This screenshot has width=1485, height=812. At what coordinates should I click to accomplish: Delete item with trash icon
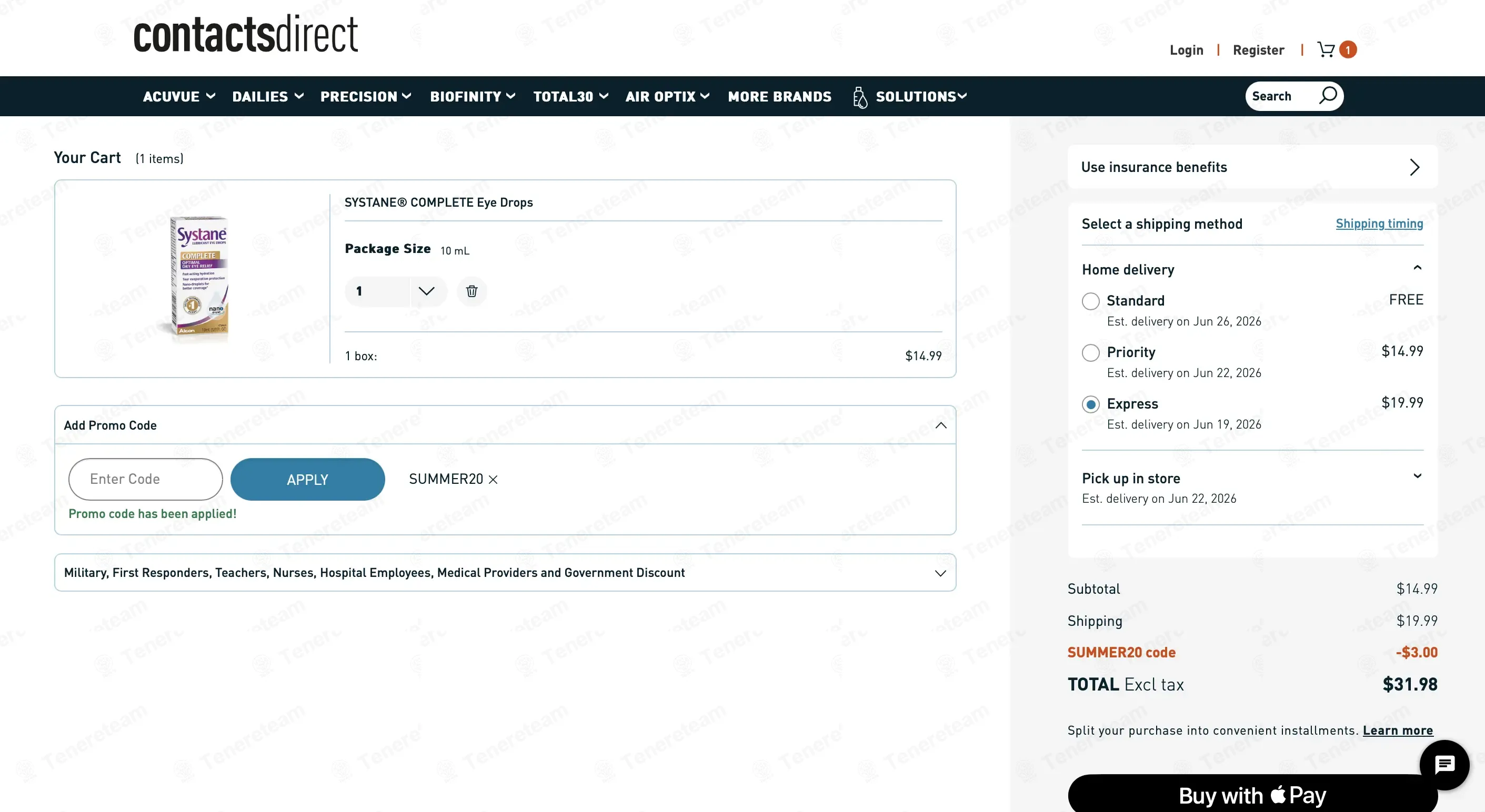(x=471, y=291)
